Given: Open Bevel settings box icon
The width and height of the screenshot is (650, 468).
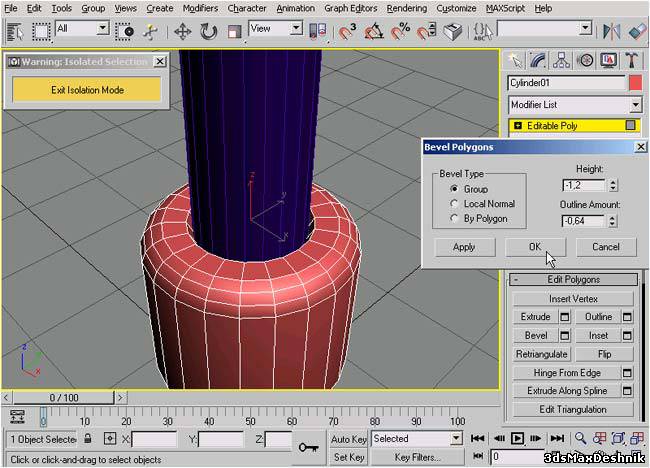Looking at the screenshot, I should 565,335.
